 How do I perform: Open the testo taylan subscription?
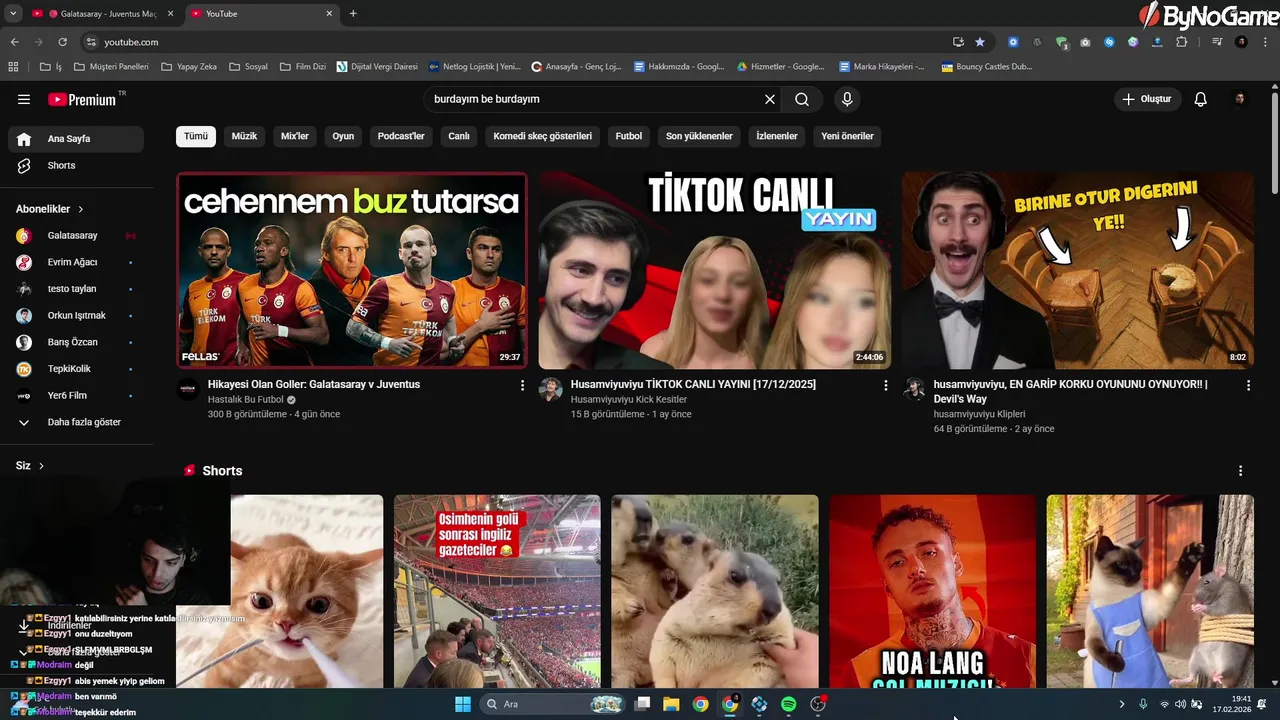(x=76, y=289)
